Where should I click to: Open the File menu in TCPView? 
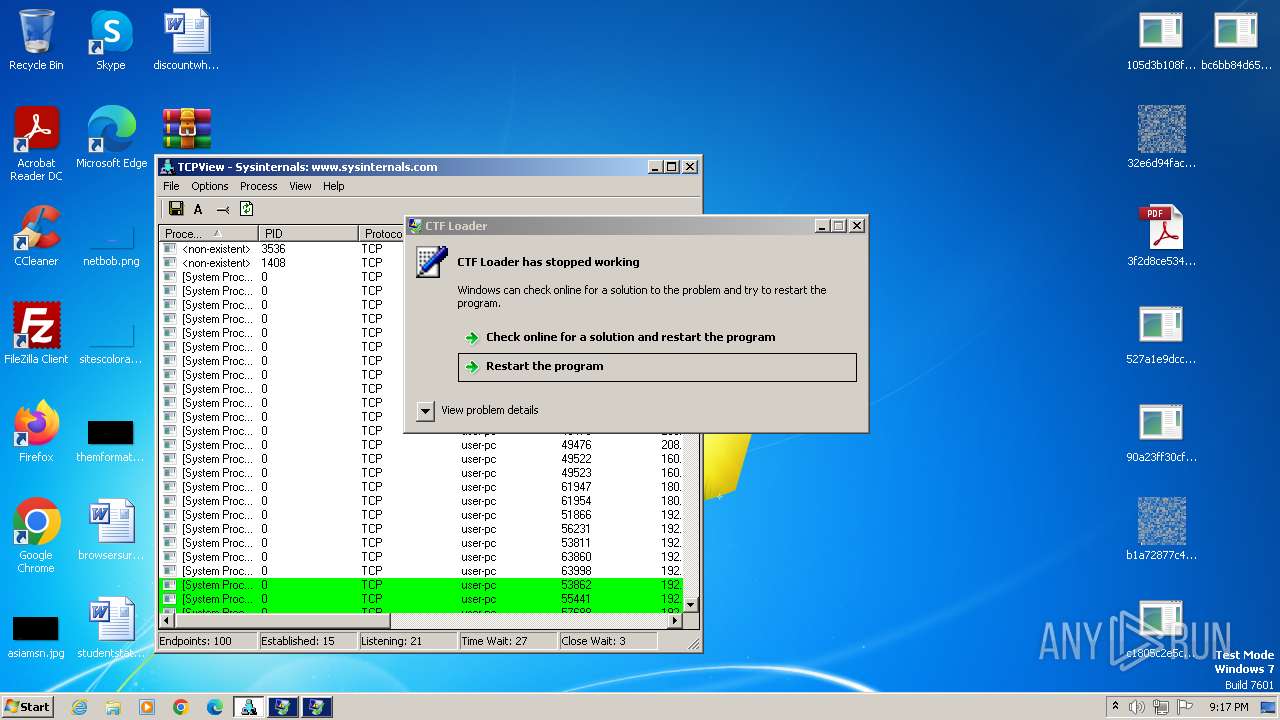coord(171,186)
